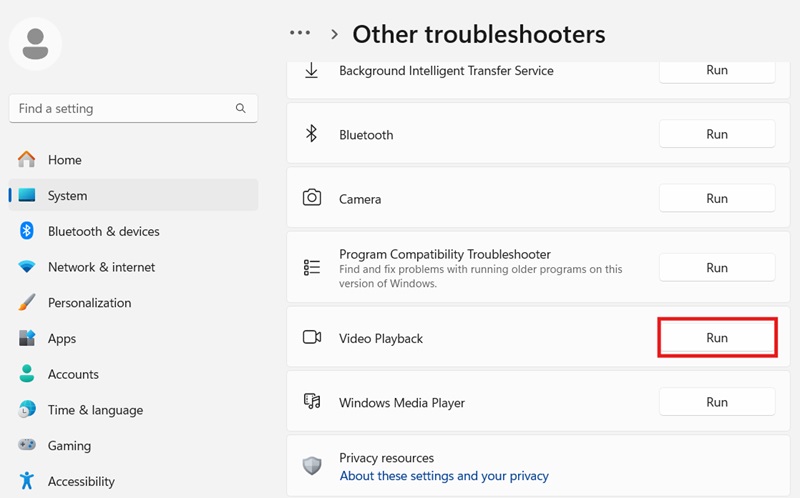Click the breadcrumb chevron arrow
800x498 pixels.
(x=334, y=34)
